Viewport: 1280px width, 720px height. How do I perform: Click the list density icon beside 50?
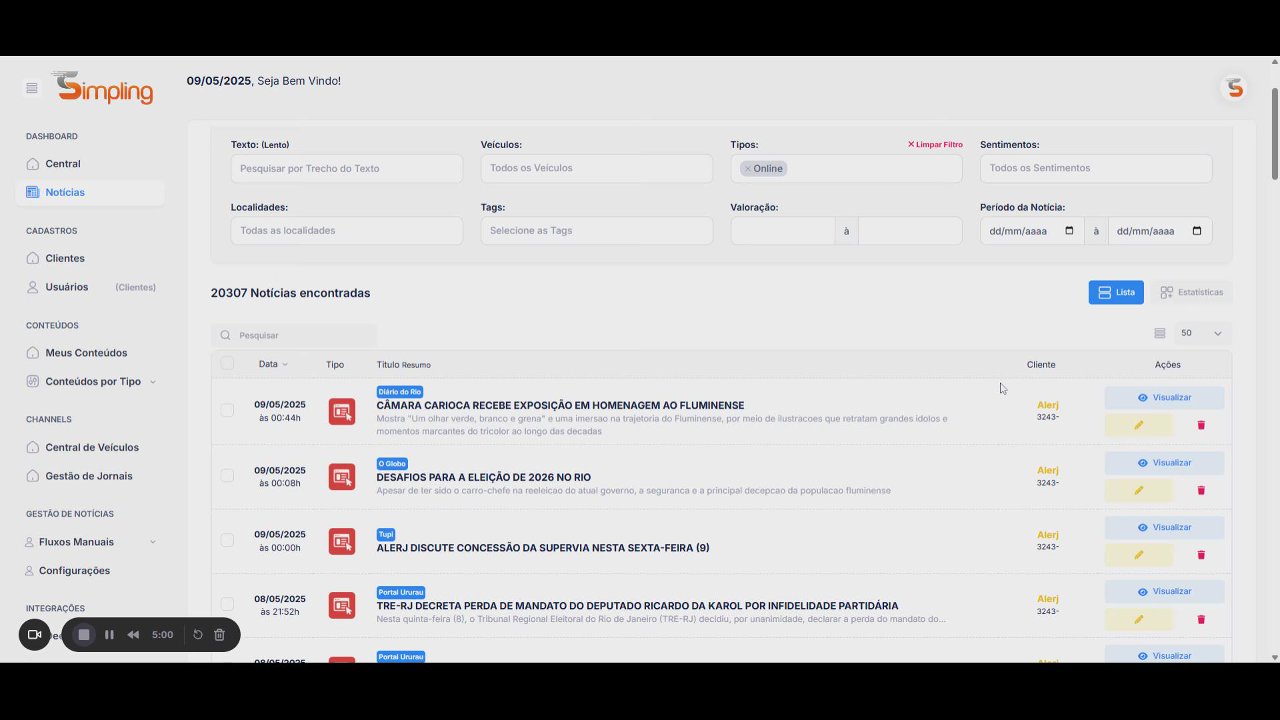(x=1160, y=333)
